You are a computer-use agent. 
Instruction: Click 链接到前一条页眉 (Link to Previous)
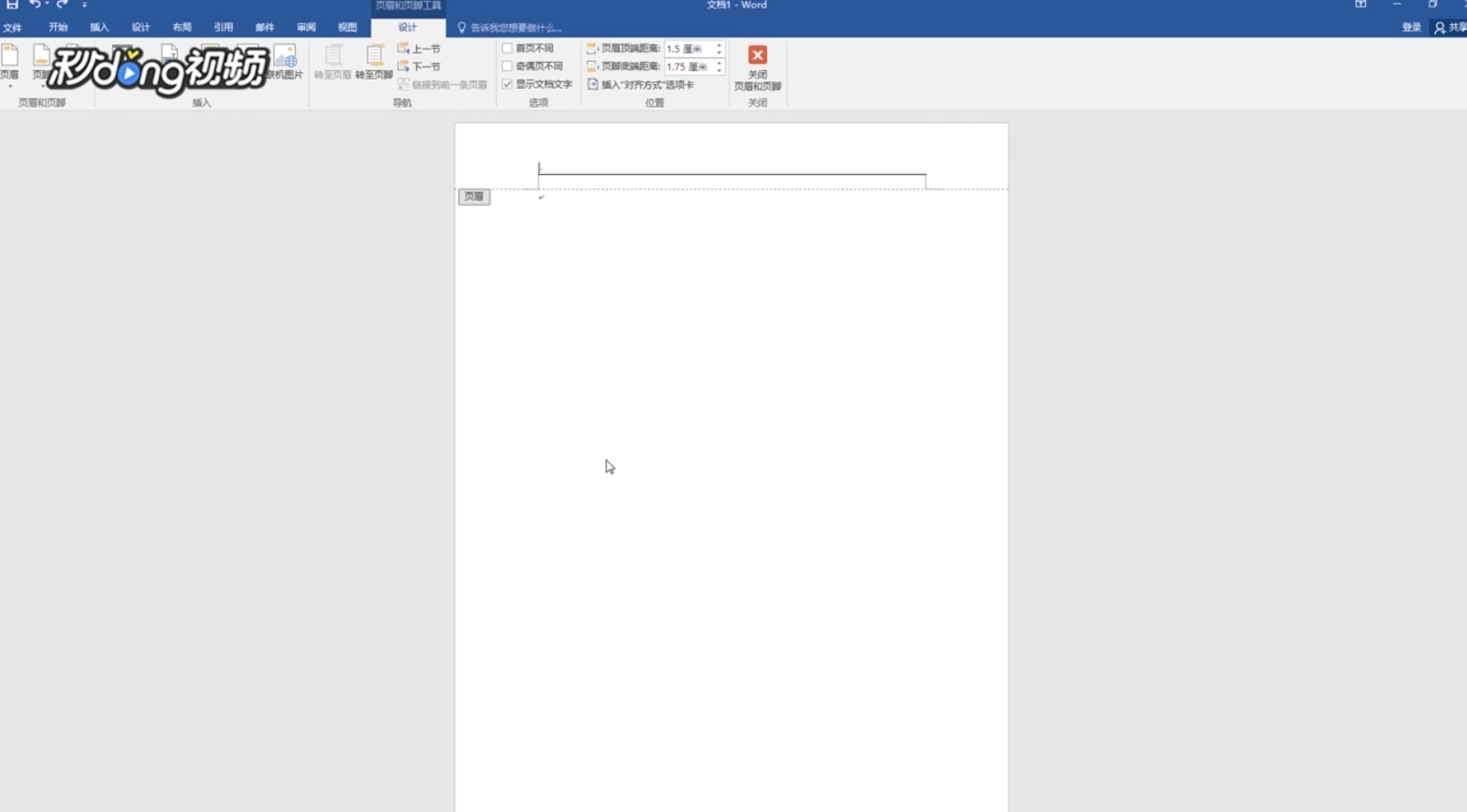[x=443, y=84]
